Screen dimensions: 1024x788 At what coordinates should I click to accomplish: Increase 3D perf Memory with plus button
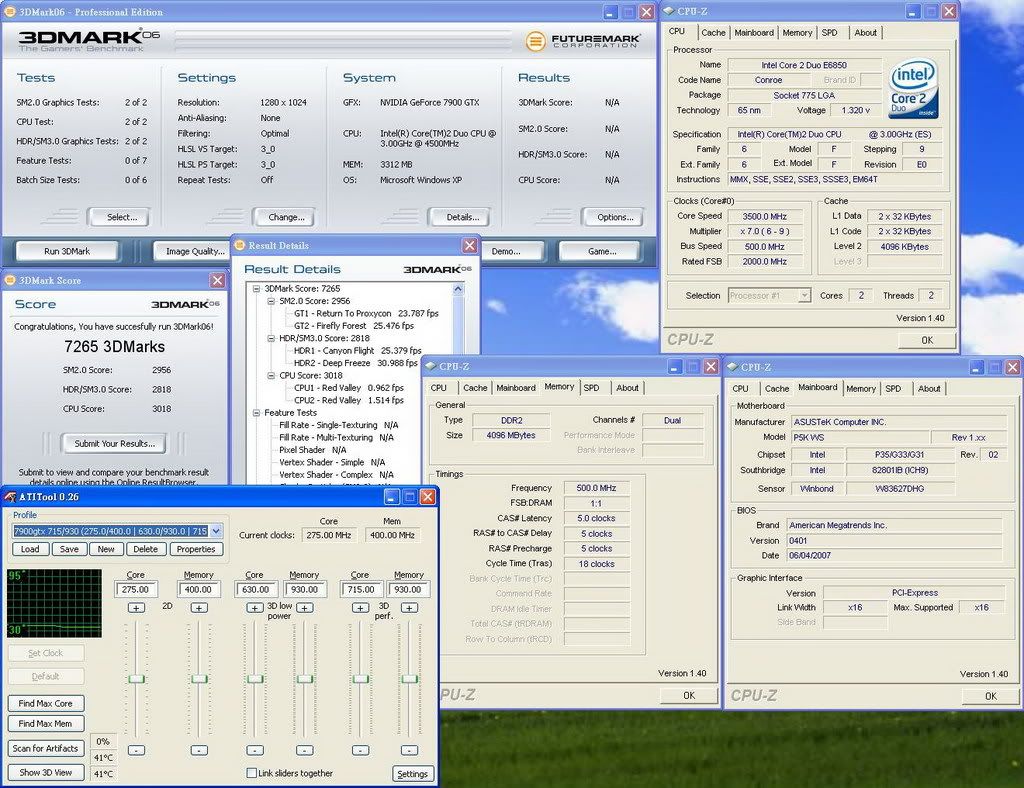click(x=409, y=608)
